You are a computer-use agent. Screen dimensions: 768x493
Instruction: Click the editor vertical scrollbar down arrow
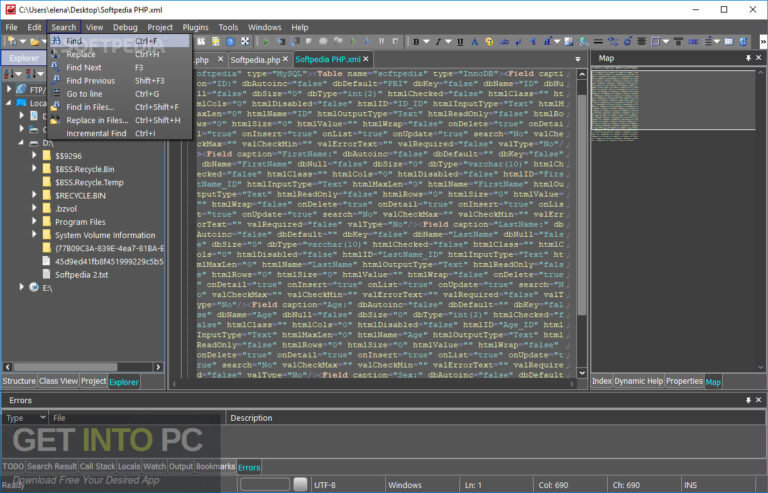point(582,373)
